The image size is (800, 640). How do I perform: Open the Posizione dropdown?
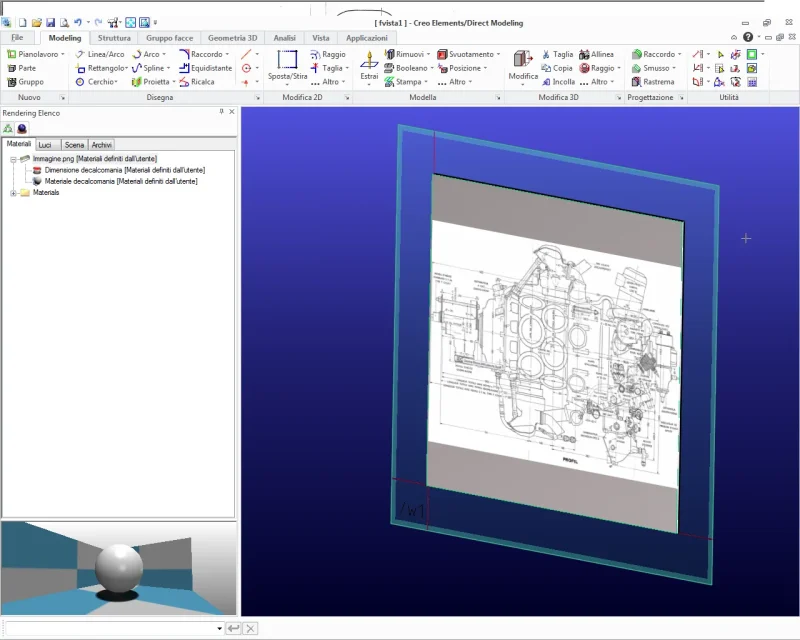pos(485,68)
